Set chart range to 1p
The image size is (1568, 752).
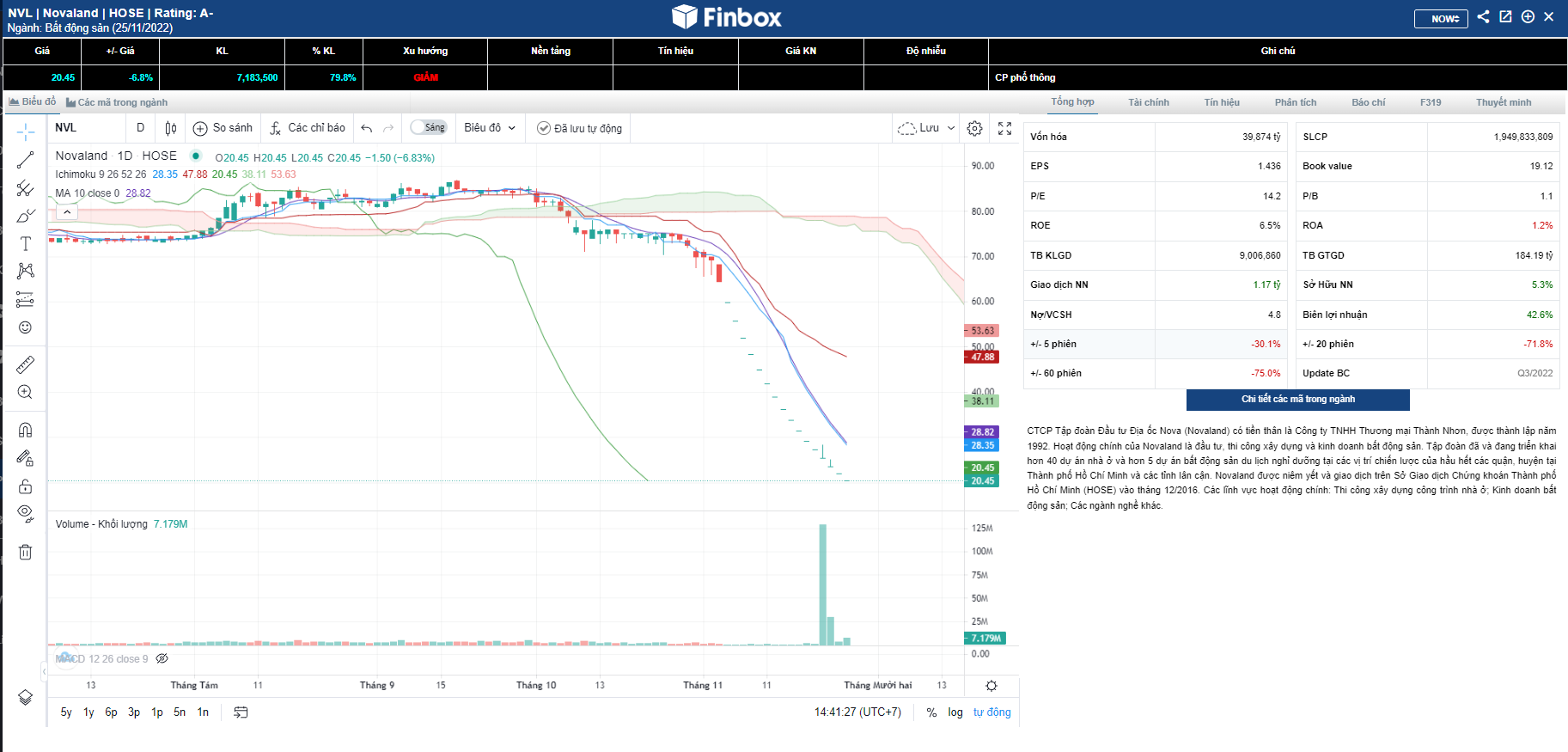pos(157,712)
